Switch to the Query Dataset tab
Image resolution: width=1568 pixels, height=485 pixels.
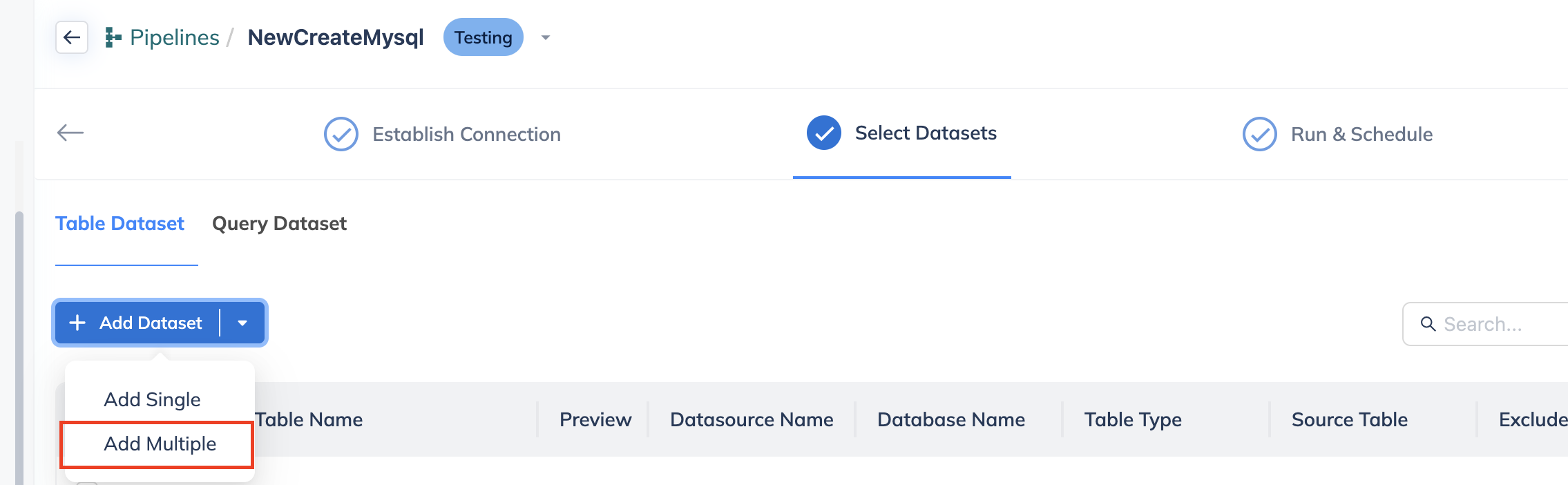tap(279, 224)
